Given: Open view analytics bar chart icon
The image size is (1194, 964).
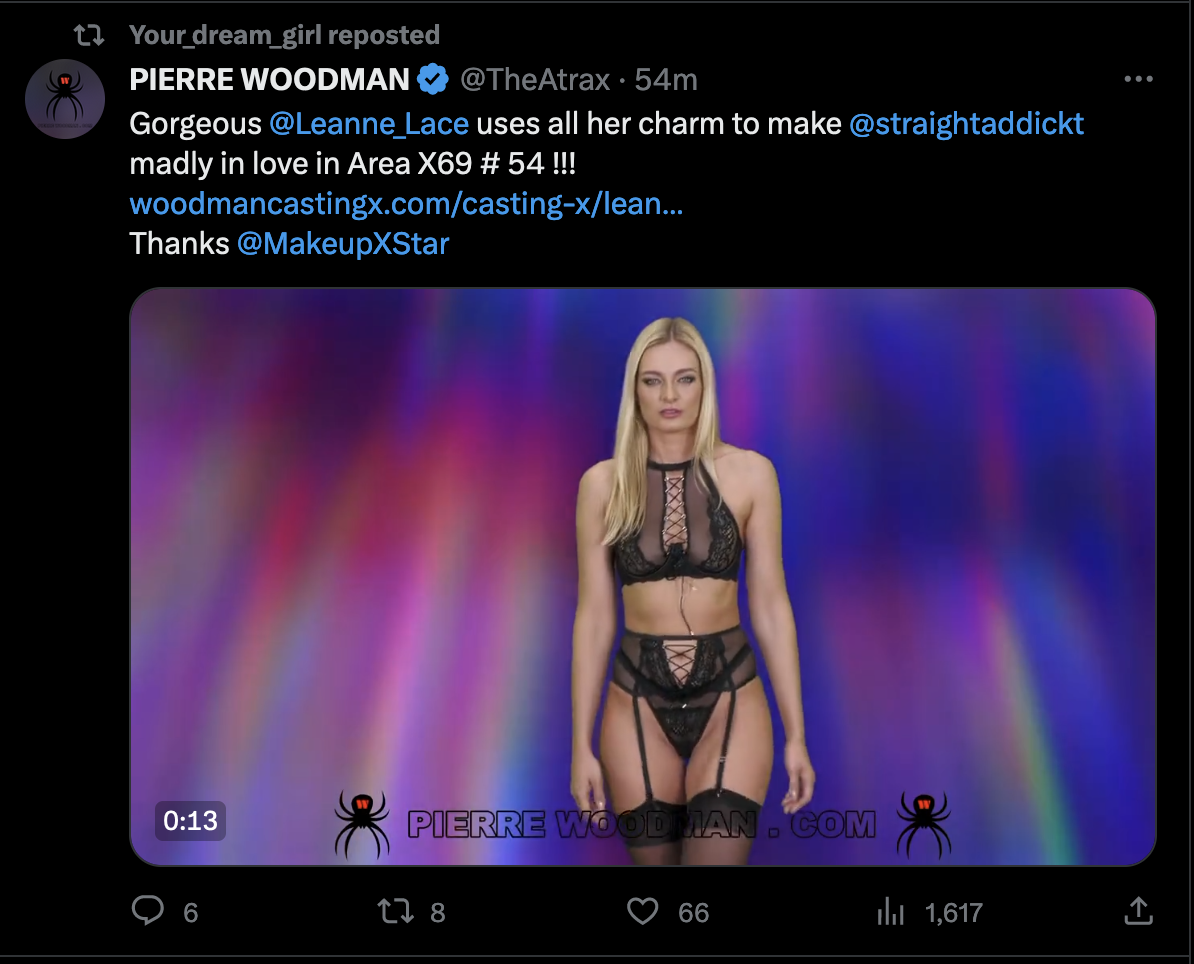Looking at the screenshot, I should pyautogui.click(x=889, y=911).
